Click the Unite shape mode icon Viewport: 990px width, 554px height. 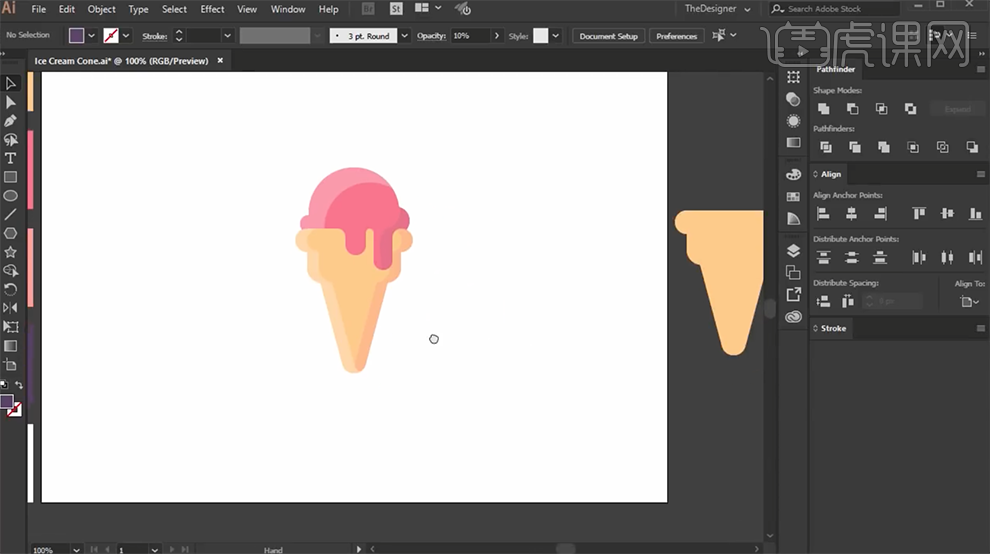click(823, 109)
